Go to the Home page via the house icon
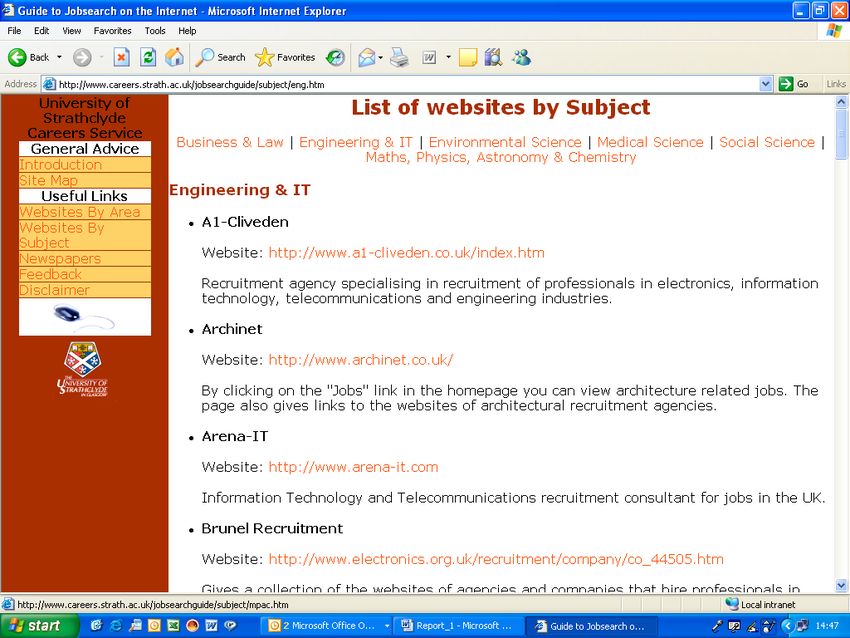 click(x=174, y=57)
